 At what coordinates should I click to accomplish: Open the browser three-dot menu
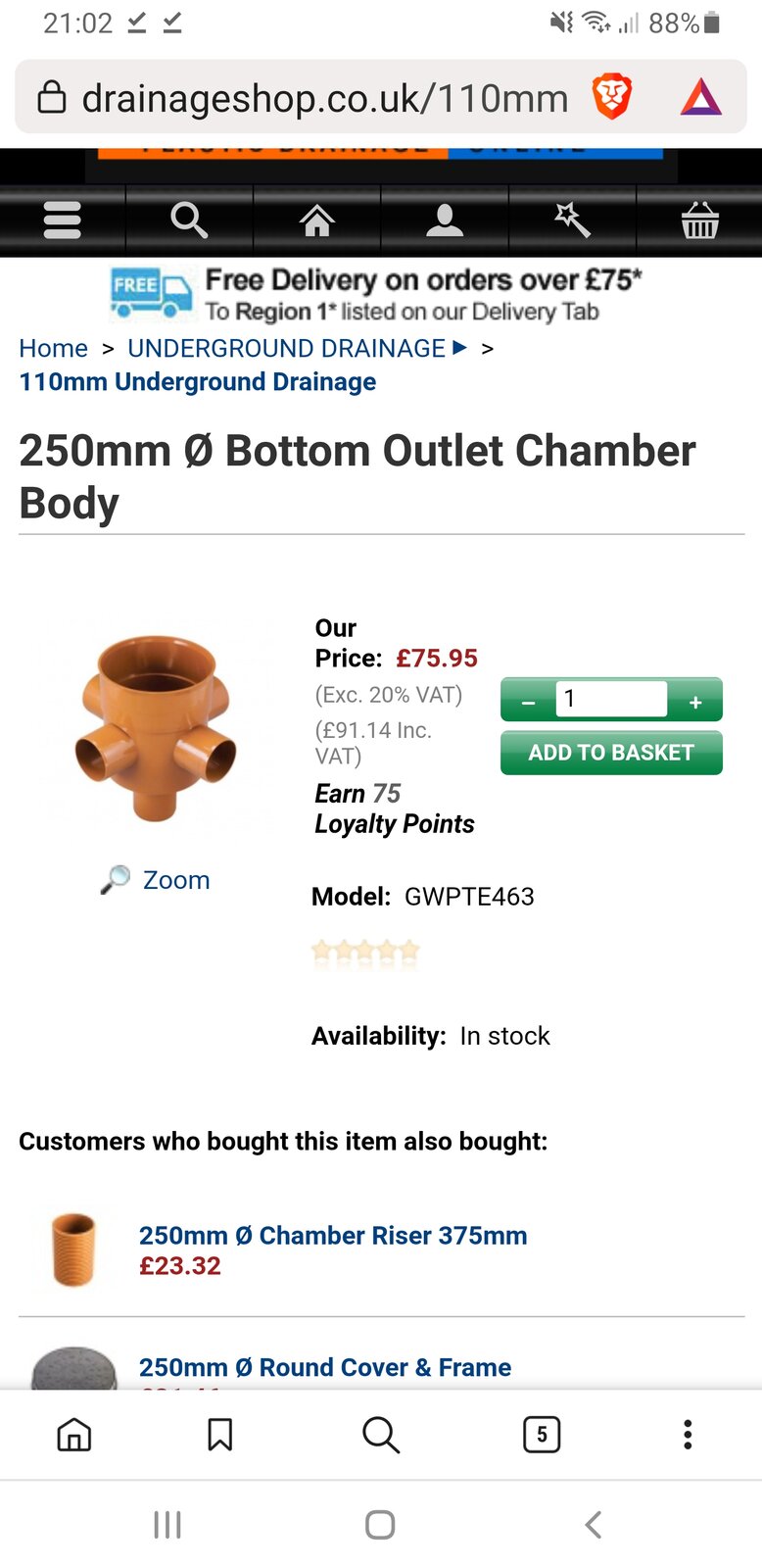pyautogui.click(x=688, y=1435)
